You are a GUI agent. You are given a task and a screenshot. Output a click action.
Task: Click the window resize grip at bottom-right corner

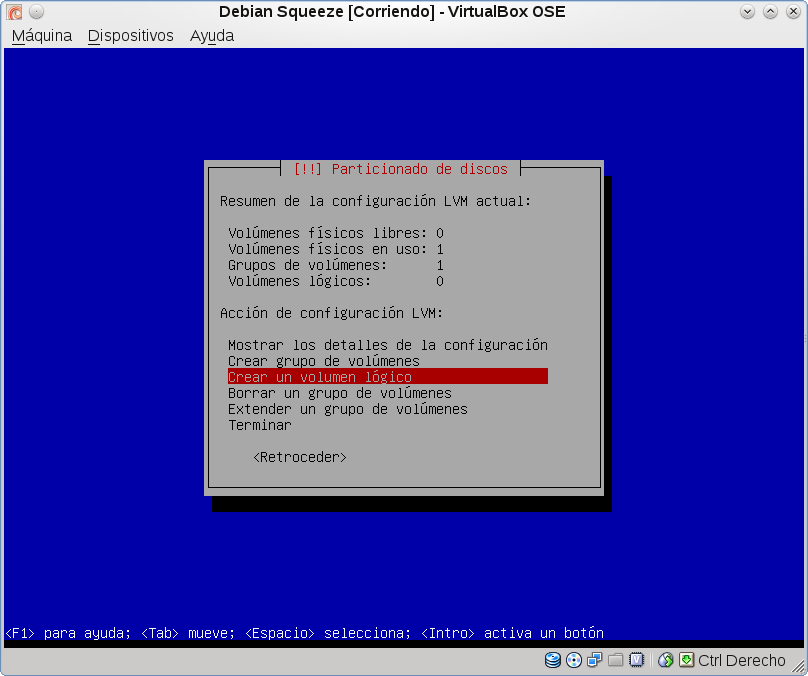pyautogui.click(x=799, y=668)
